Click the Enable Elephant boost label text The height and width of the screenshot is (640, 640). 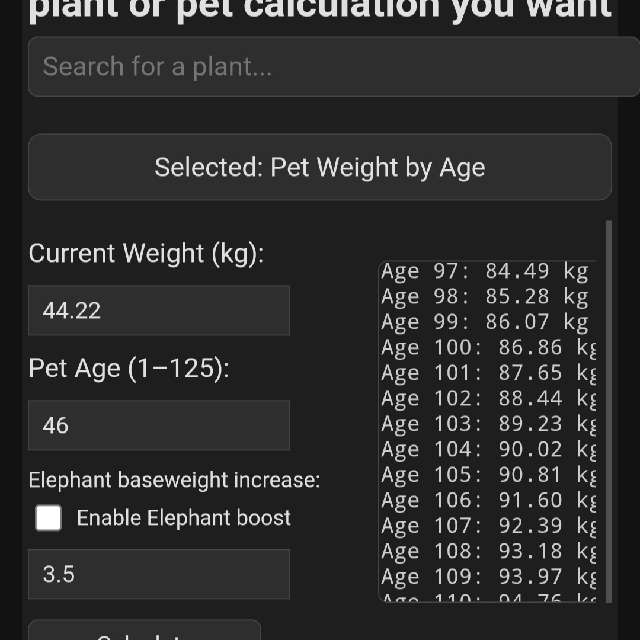183,518
